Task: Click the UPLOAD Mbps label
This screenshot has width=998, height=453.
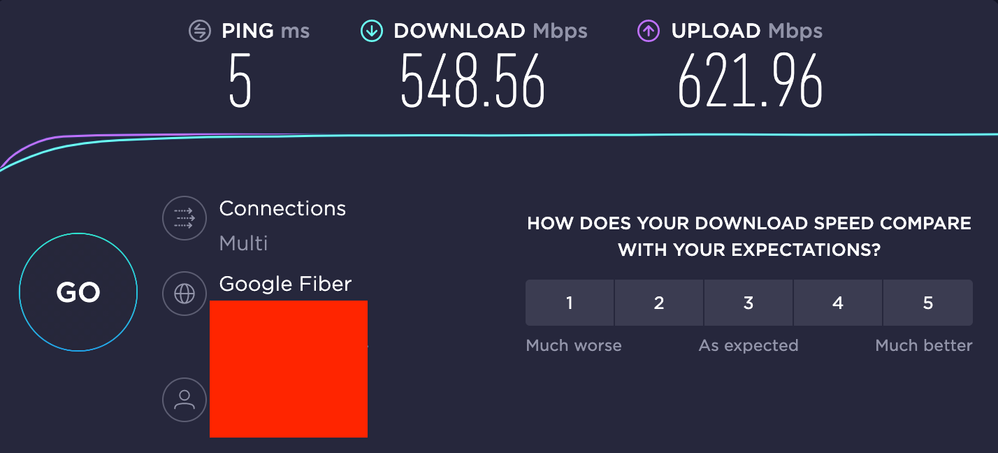Action: point(746,31)
